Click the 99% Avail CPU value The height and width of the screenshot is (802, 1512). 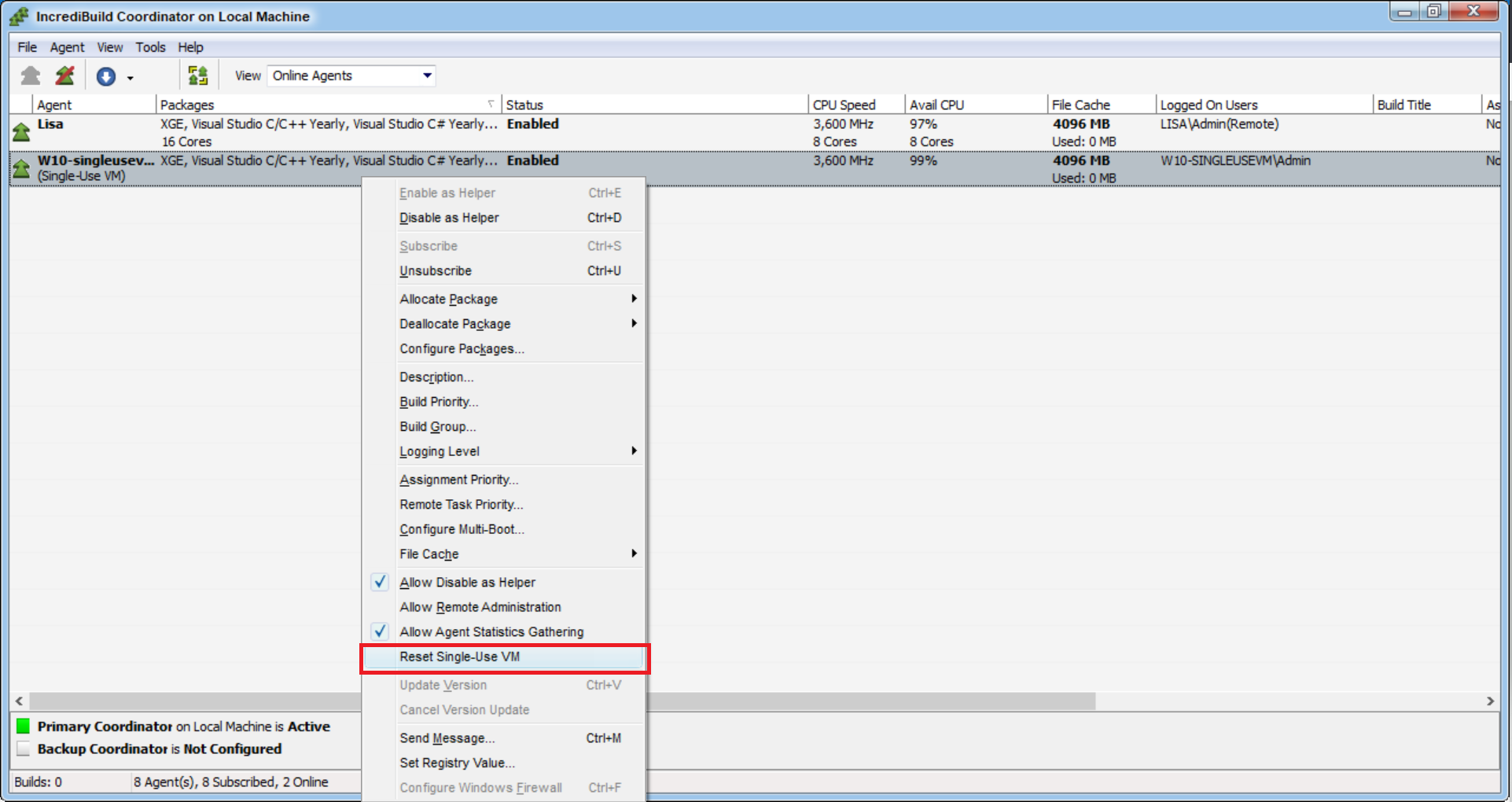[923, 160]
